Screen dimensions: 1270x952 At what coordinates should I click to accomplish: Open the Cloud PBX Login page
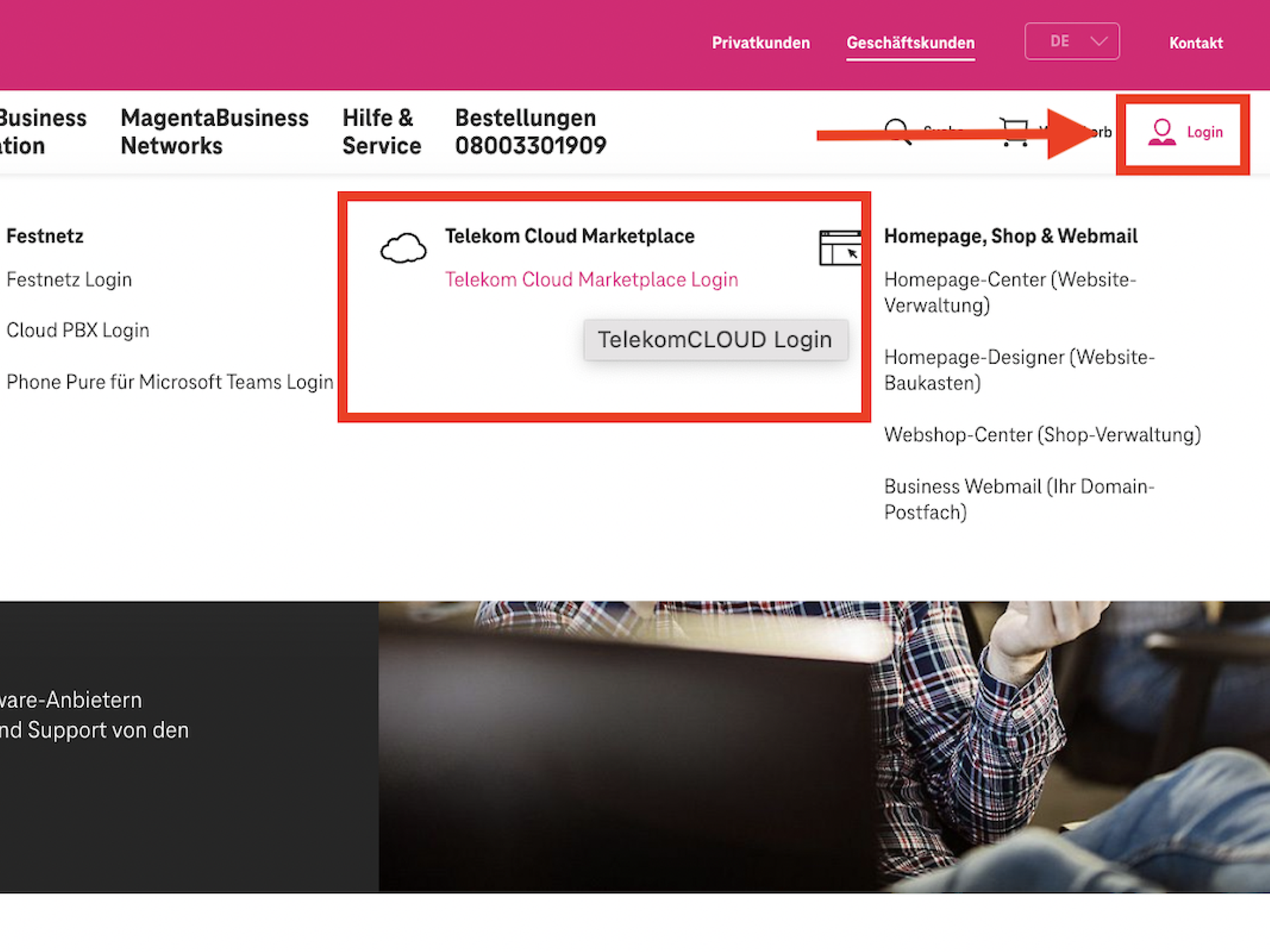click(x=77, y=330)
